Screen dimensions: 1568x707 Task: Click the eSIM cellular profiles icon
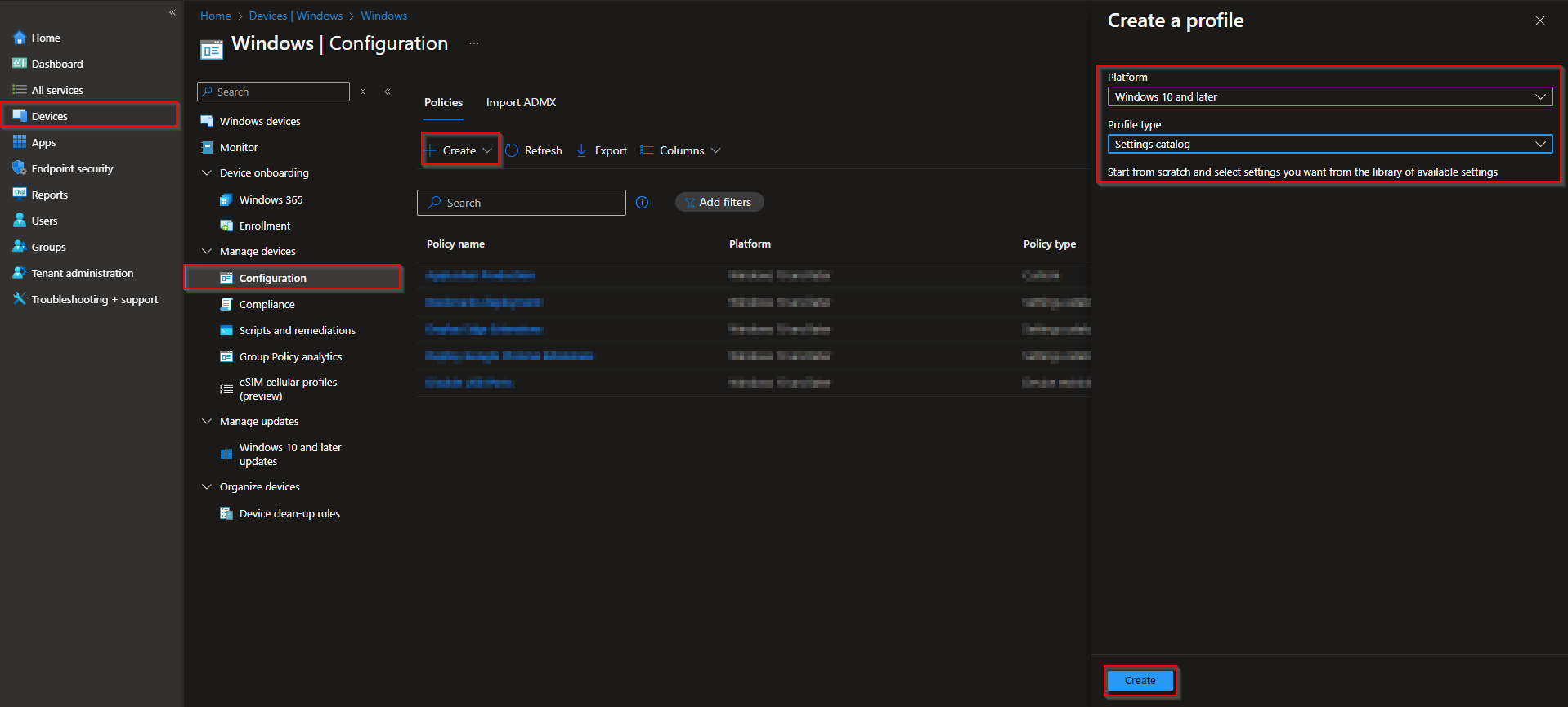tap(226, 389)
